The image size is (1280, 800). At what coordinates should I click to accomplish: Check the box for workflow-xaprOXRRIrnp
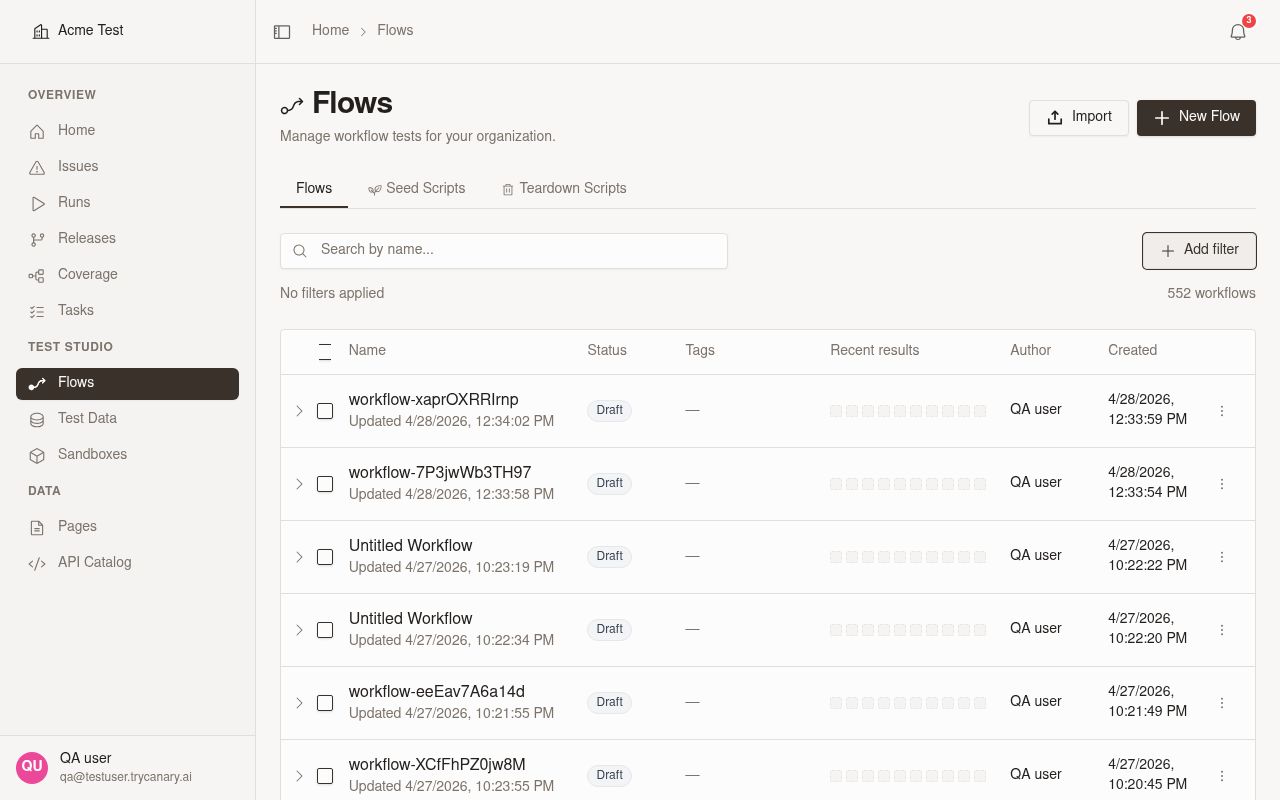click(325, 411)
